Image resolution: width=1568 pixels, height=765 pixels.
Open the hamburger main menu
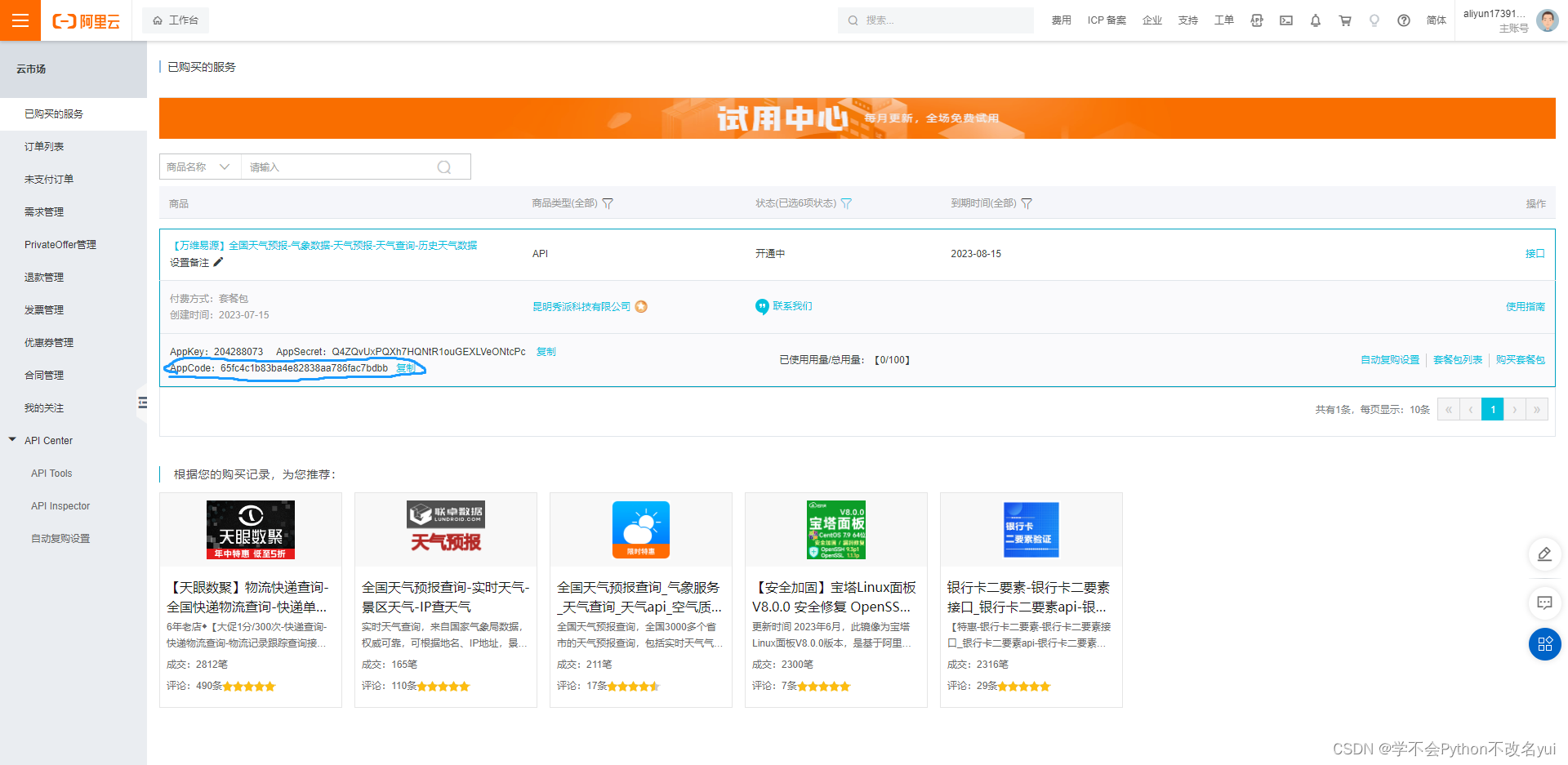[x=20, y=20]
